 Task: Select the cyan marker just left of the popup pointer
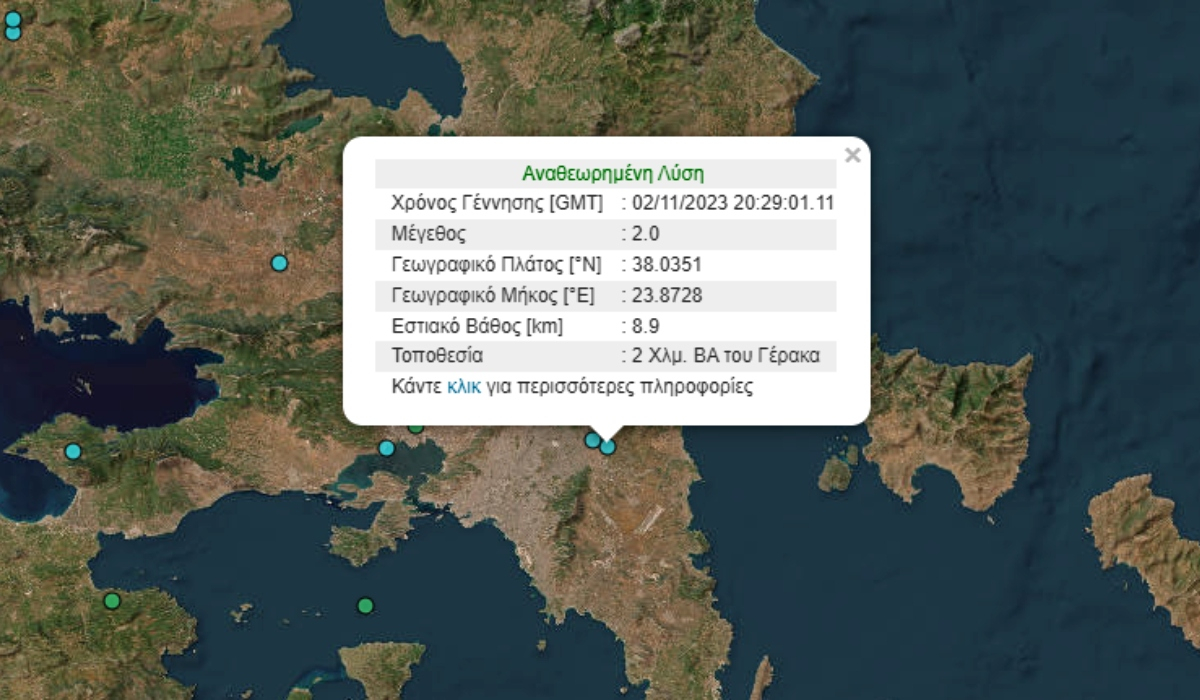coord(592,440)
